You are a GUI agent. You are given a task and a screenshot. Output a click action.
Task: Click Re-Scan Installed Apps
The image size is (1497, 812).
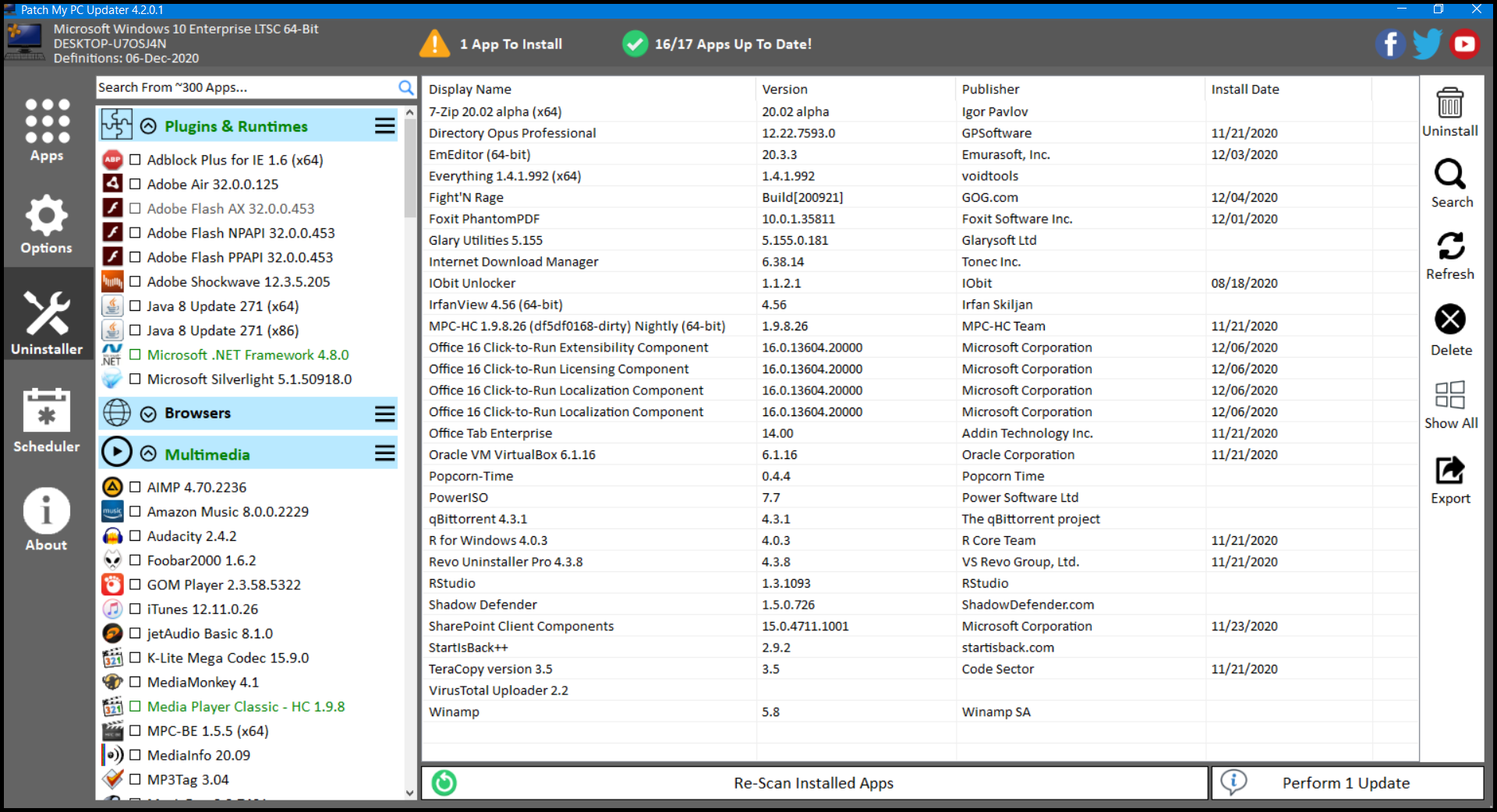tap(814, 782)
